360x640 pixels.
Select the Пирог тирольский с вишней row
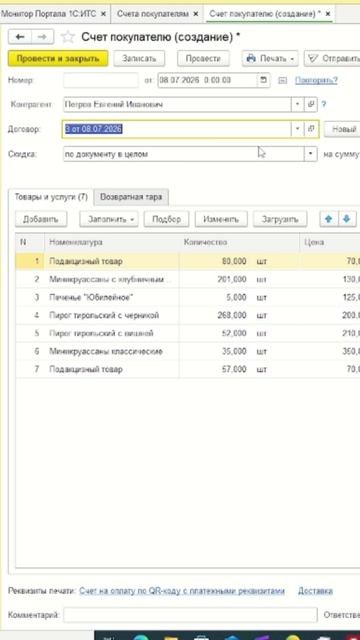click(x=188, y=333)
